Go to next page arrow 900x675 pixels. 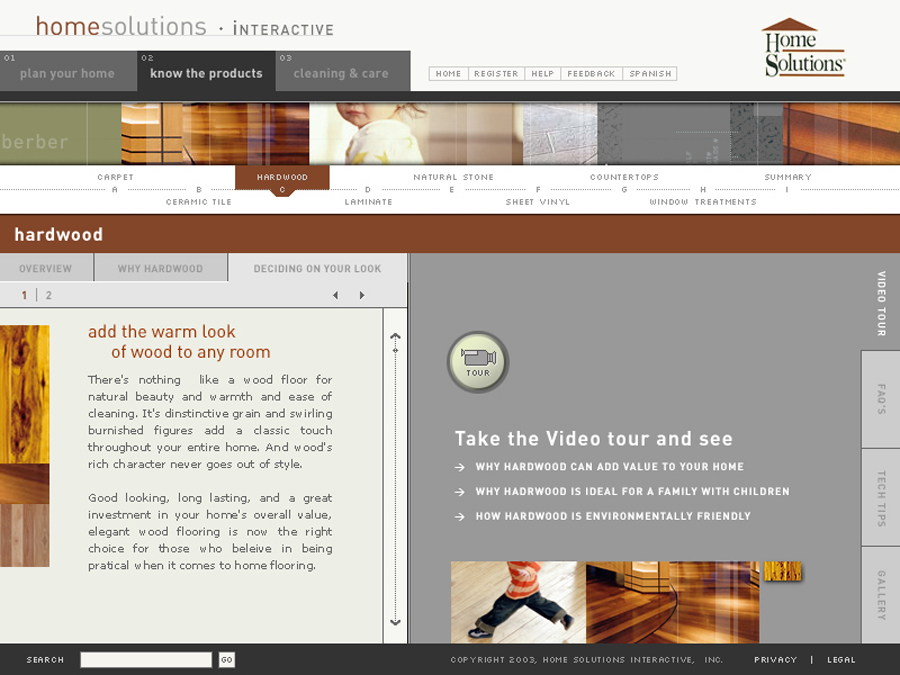tap(362, 295)
